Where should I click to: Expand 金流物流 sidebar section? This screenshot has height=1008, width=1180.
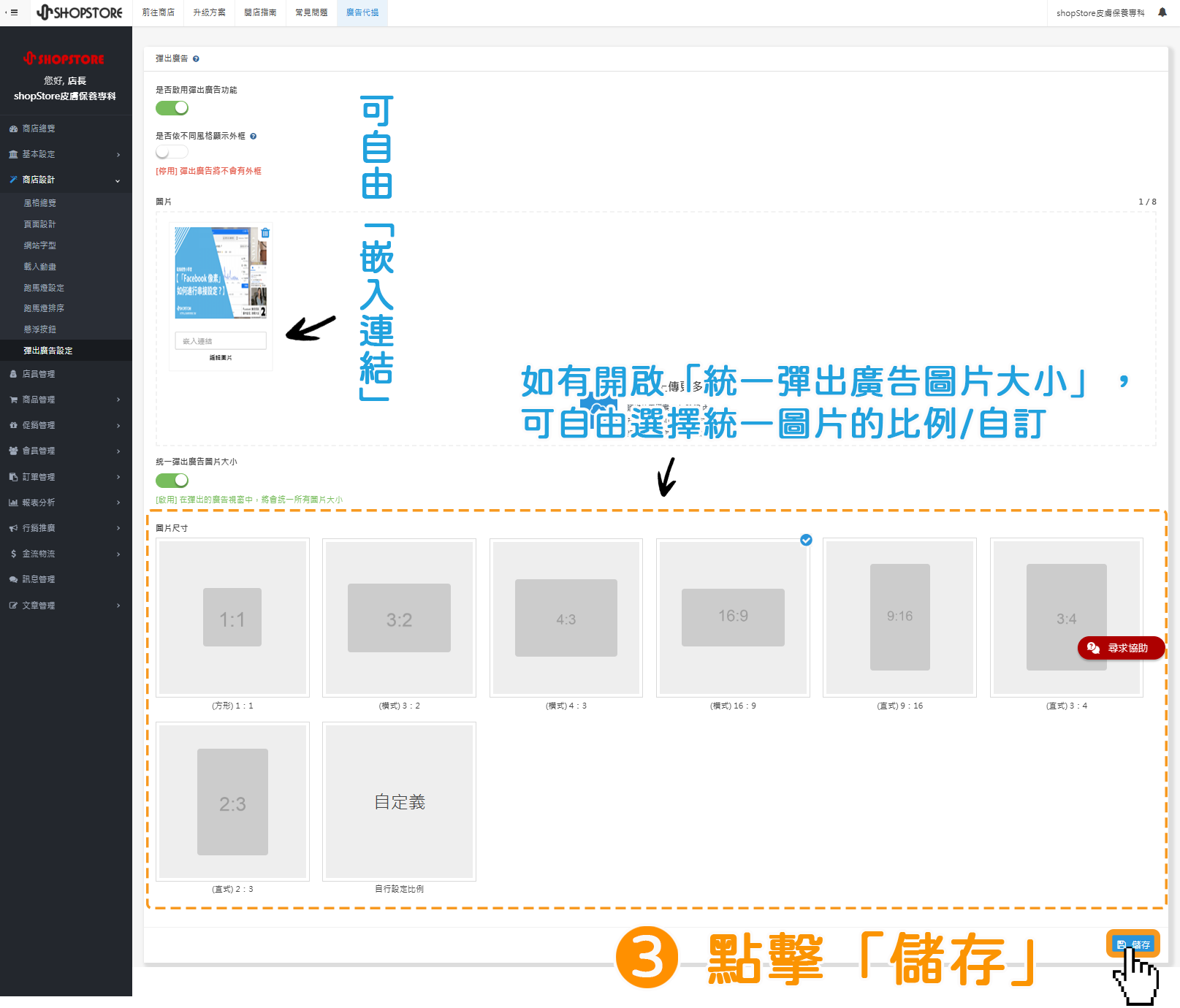(66, 554)
